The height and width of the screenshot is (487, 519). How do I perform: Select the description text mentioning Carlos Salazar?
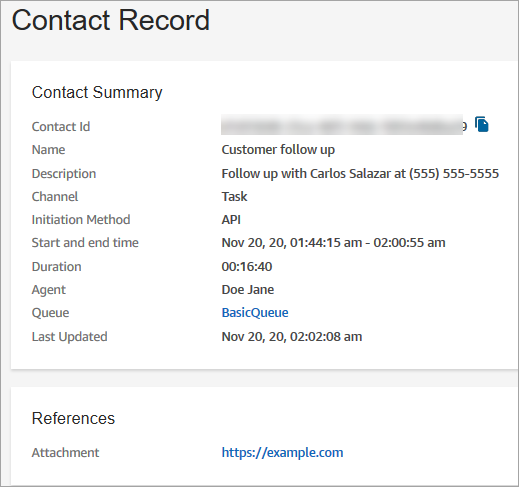(x=360, y=174)
